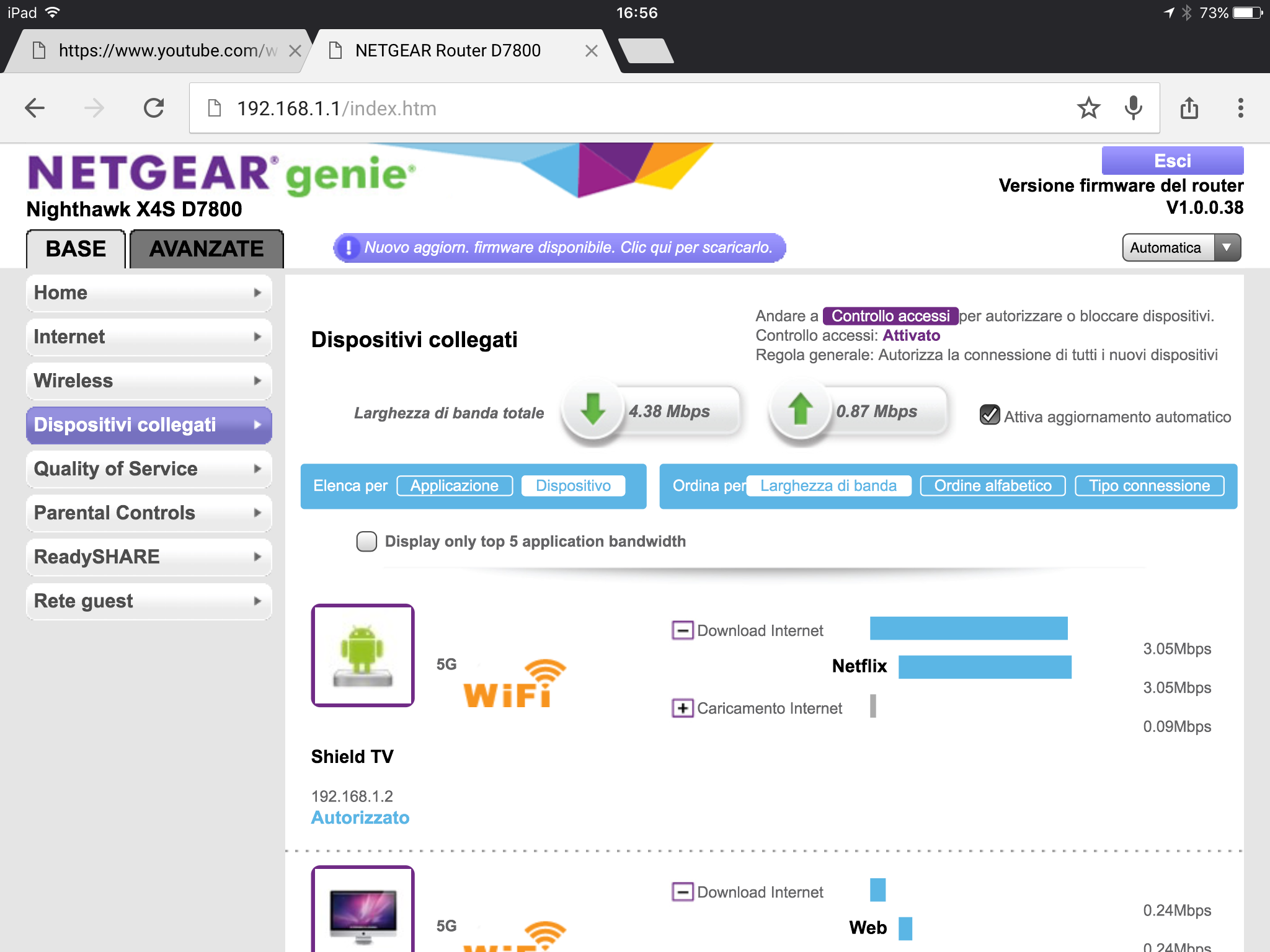This screenshot has height=952, width=1270.
Task: Click the Web bandwidth bar
Action: [x=905, y=928]
